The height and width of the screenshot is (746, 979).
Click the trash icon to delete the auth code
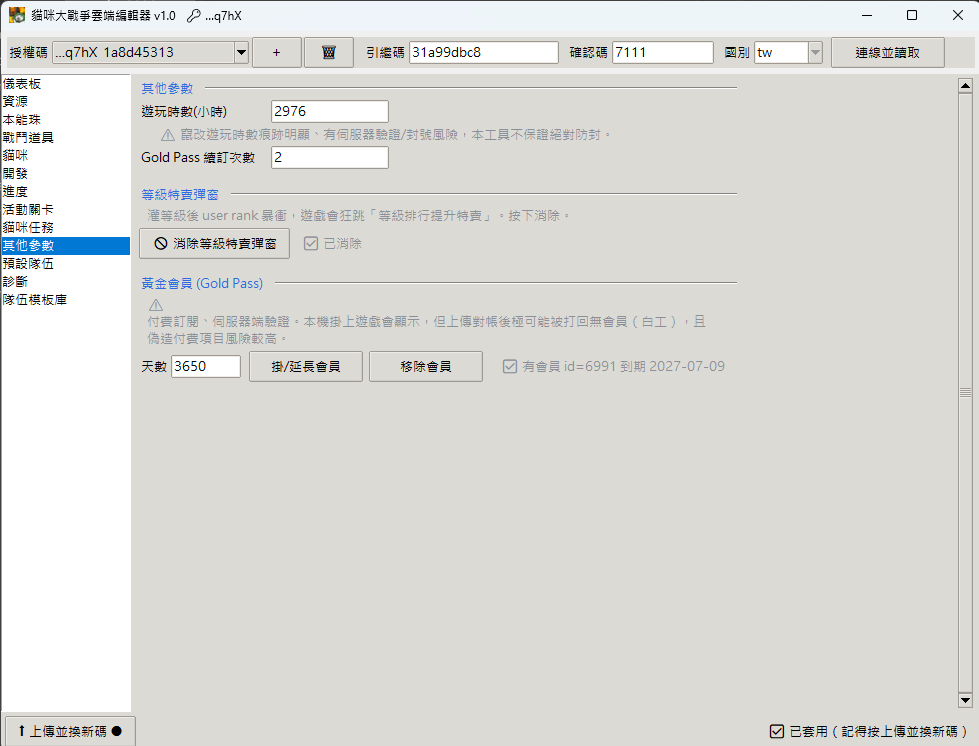tap(328, 52)
